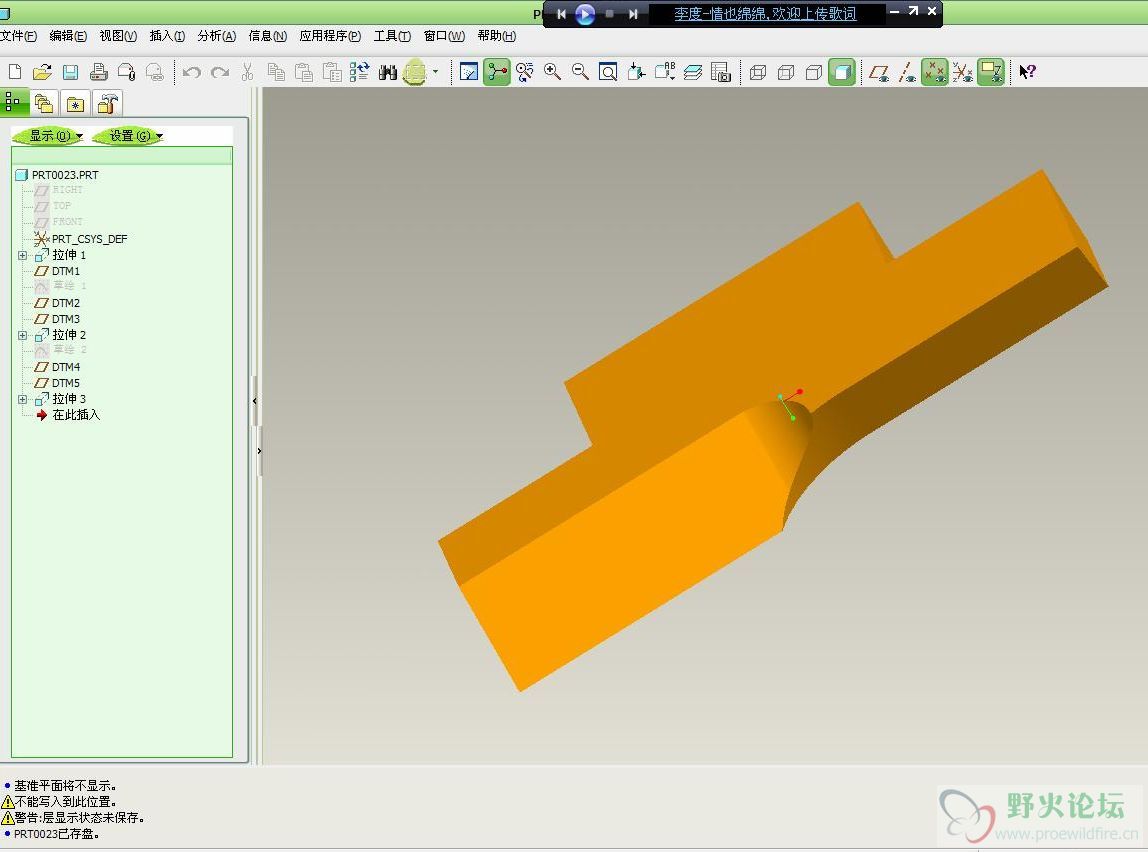Open the Saved view list icon
The height and width of the screenshot is (852, 1148).
pos(665,72)
